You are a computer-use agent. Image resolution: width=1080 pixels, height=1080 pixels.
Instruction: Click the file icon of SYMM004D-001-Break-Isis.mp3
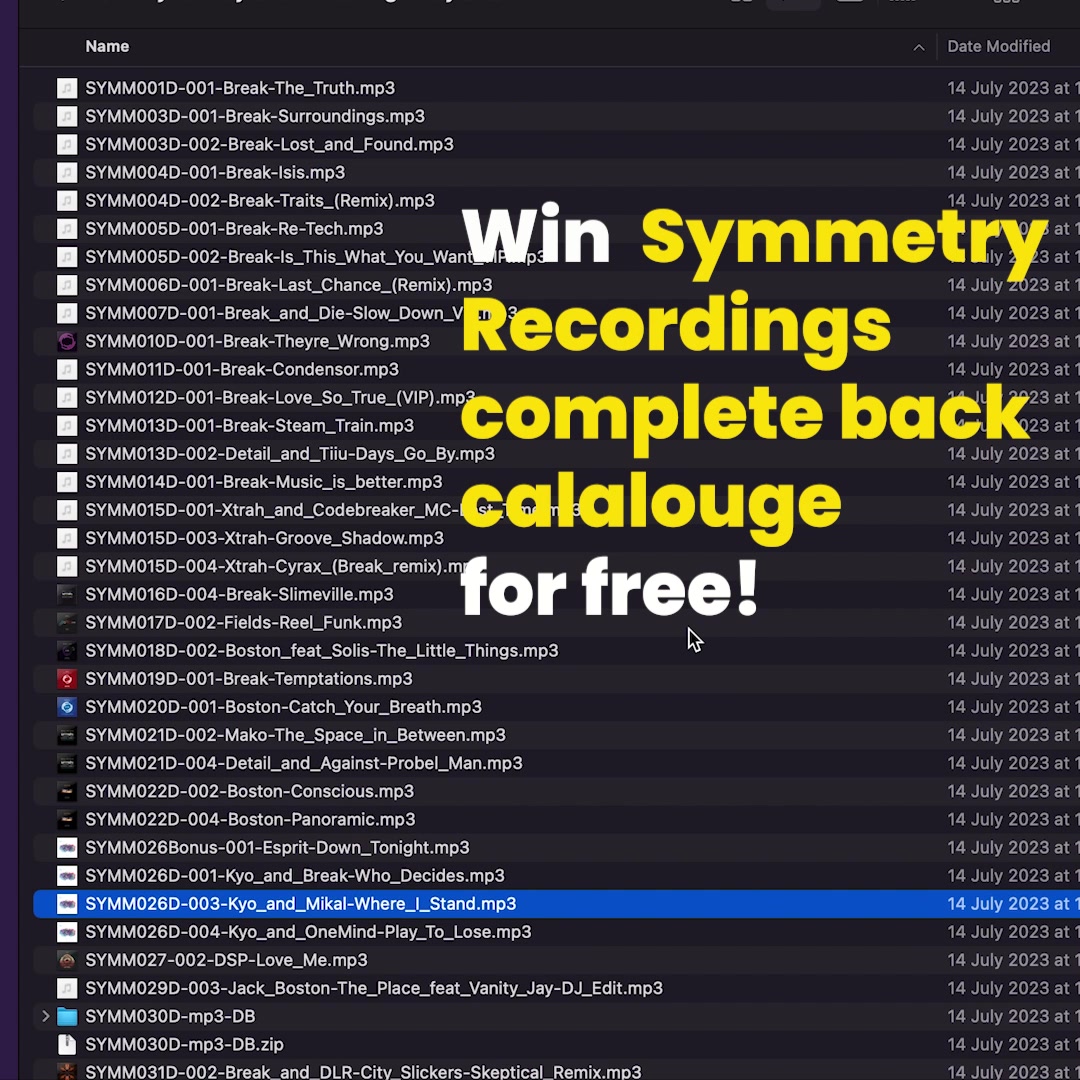tap(67, 173)
